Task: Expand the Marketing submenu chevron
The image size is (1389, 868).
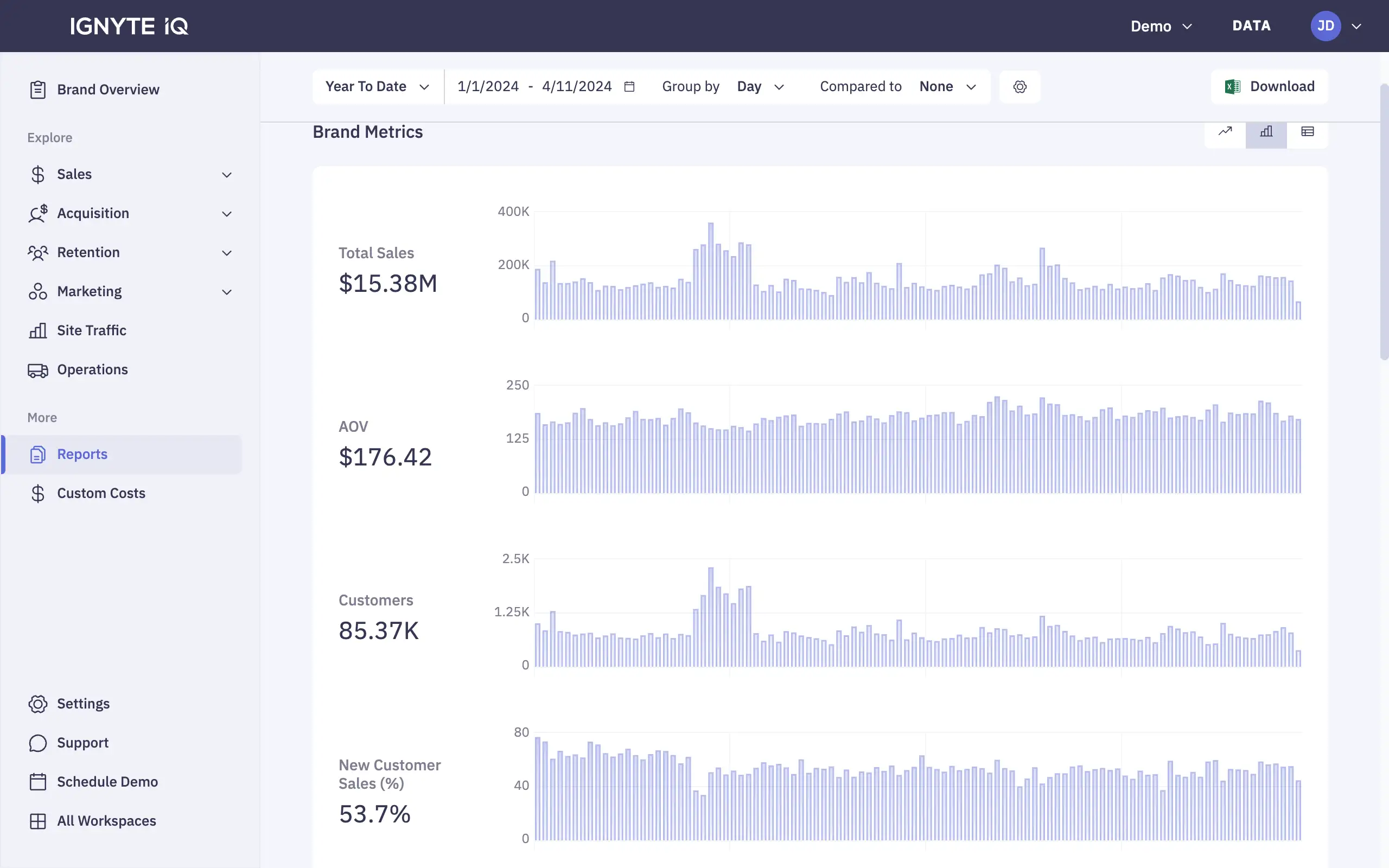Action: point(227,292)
